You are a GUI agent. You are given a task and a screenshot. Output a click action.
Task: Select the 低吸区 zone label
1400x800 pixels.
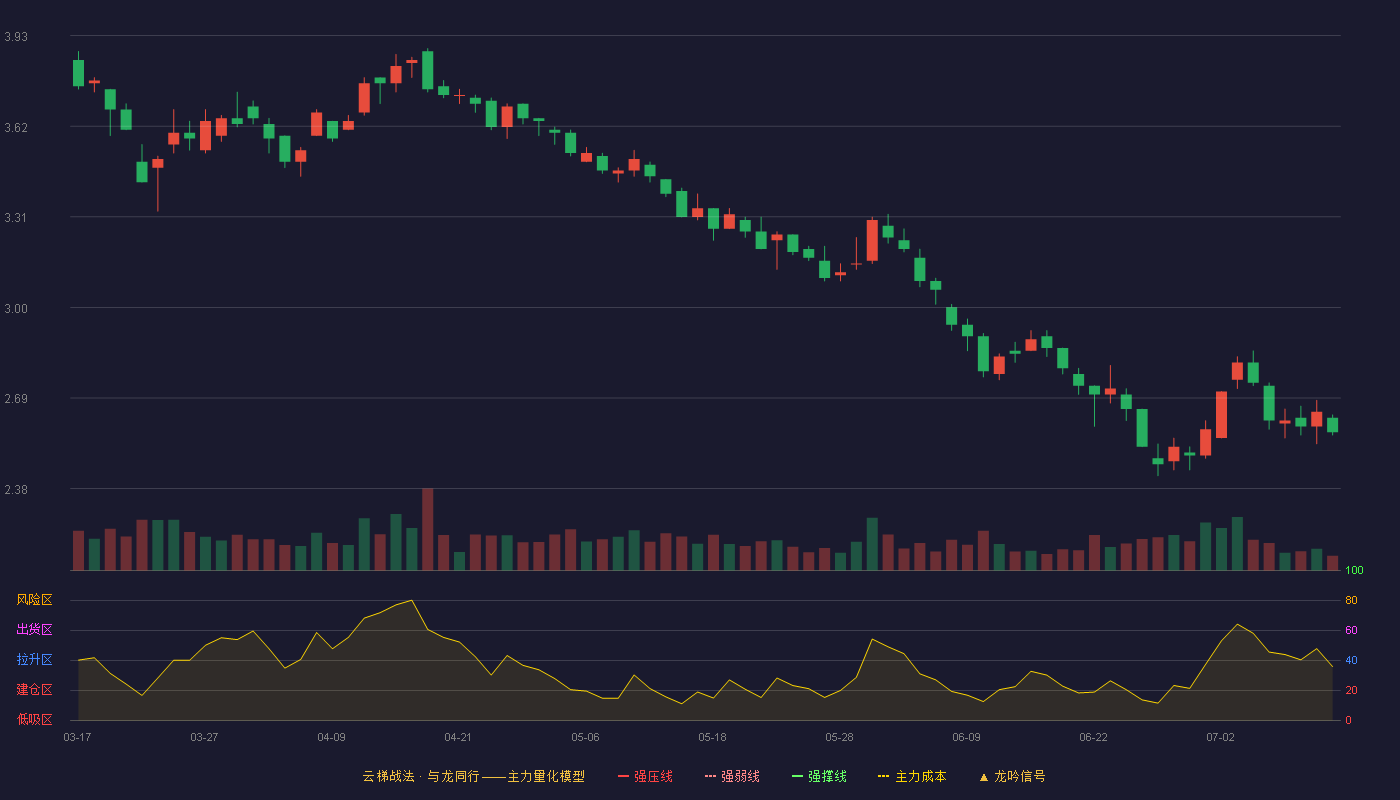[34, 720]
